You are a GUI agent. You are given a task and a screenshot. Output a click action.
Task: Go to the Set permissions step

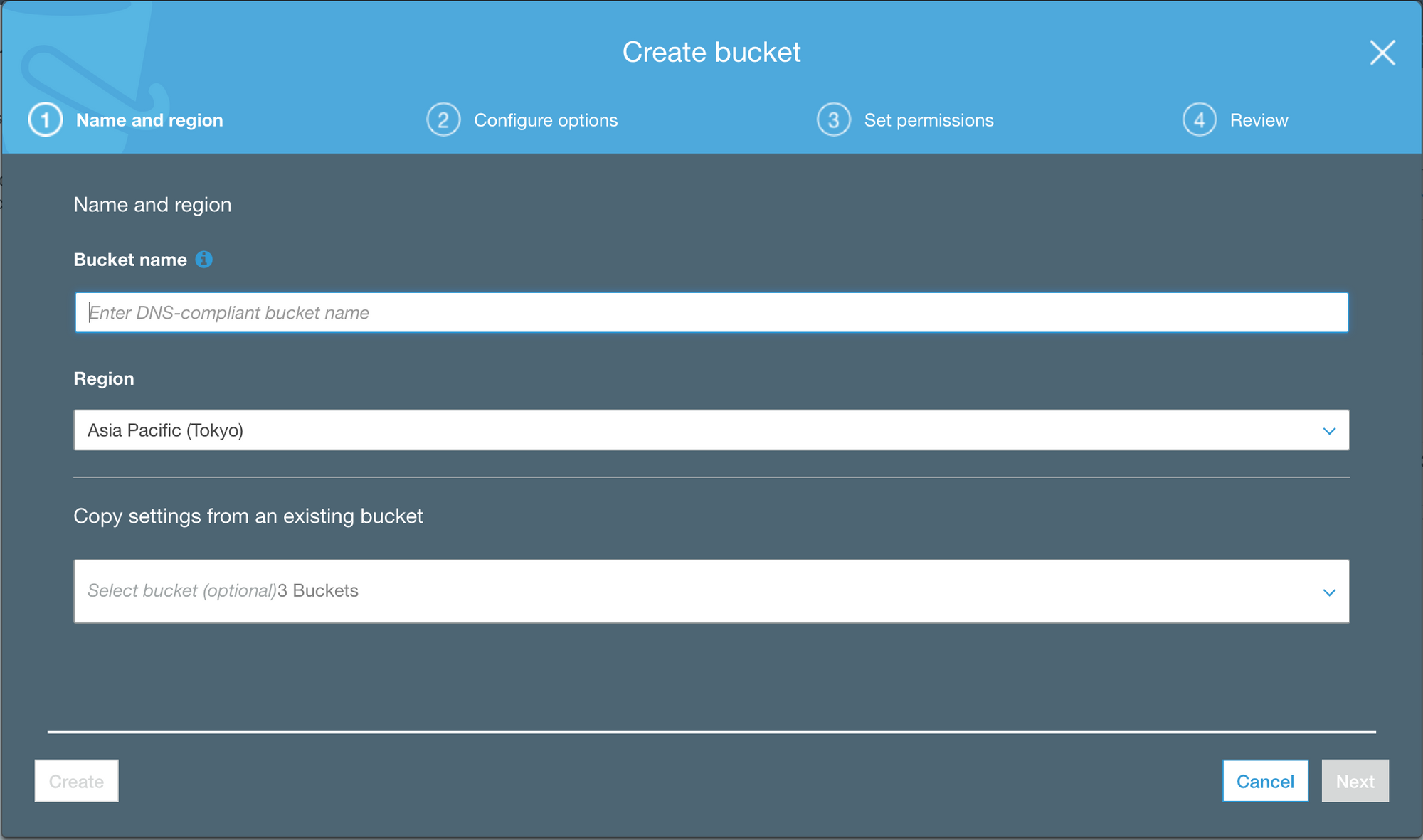click(929, 119)
